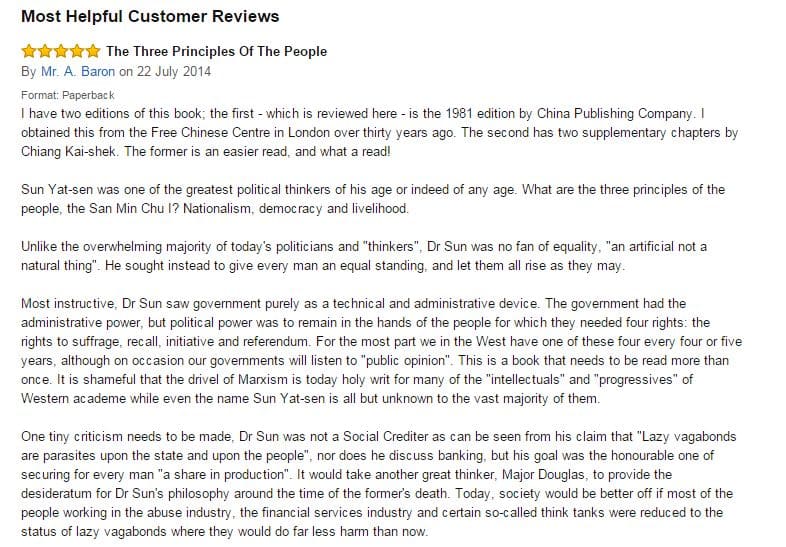Click the fourth gold rating star

[x=77, y=51]
